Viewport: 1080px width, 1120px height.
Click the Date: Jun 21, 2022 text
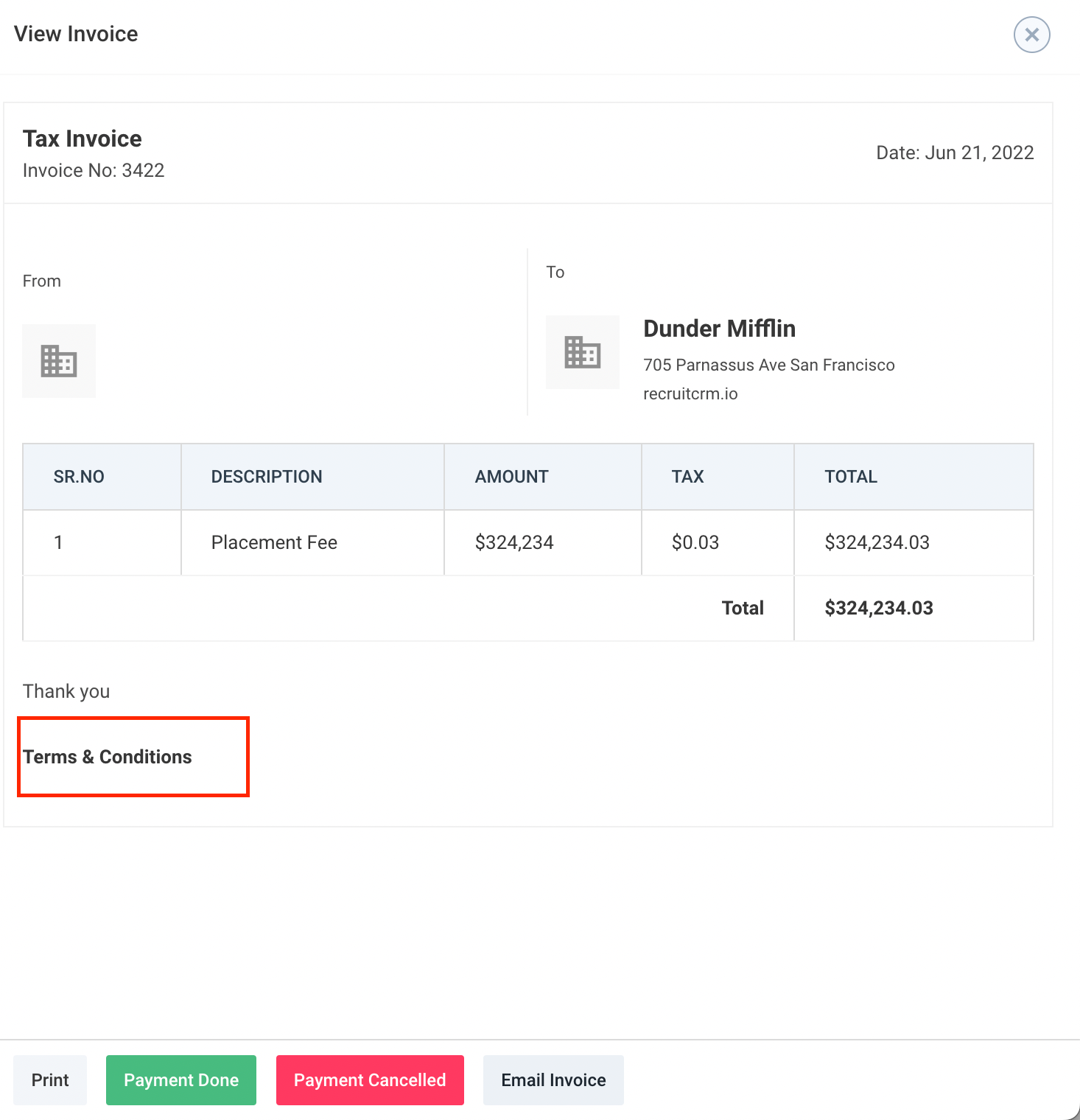click(x=955, y=153)
